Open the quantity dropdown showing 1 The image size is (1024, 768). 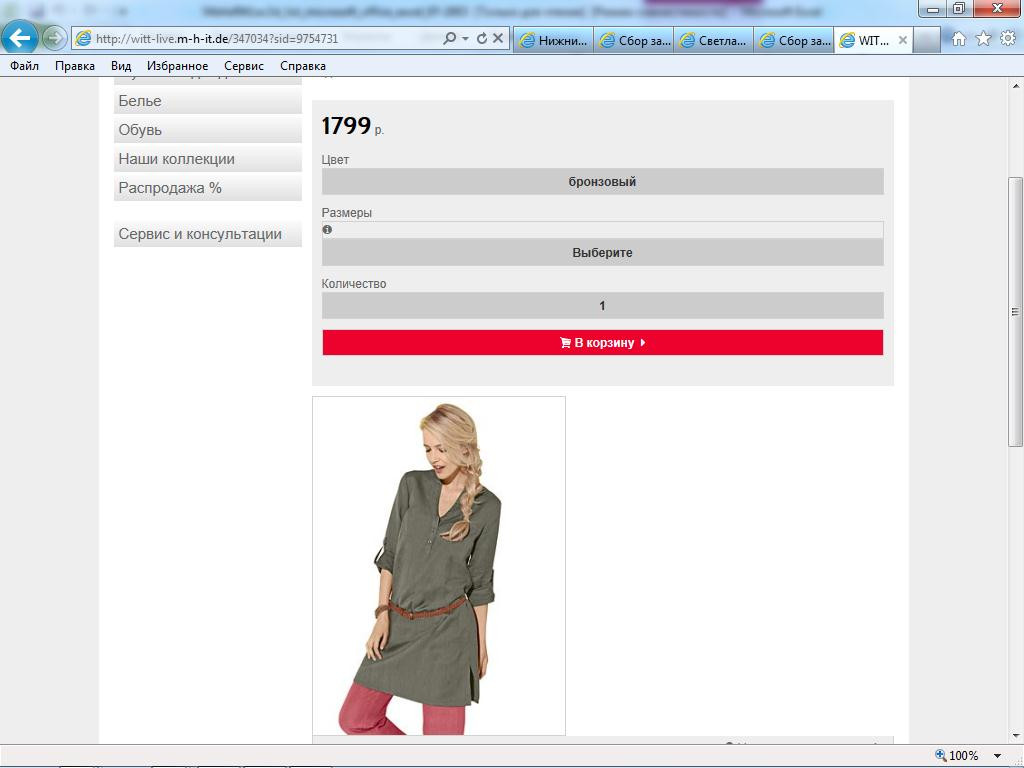click(602, 306)
